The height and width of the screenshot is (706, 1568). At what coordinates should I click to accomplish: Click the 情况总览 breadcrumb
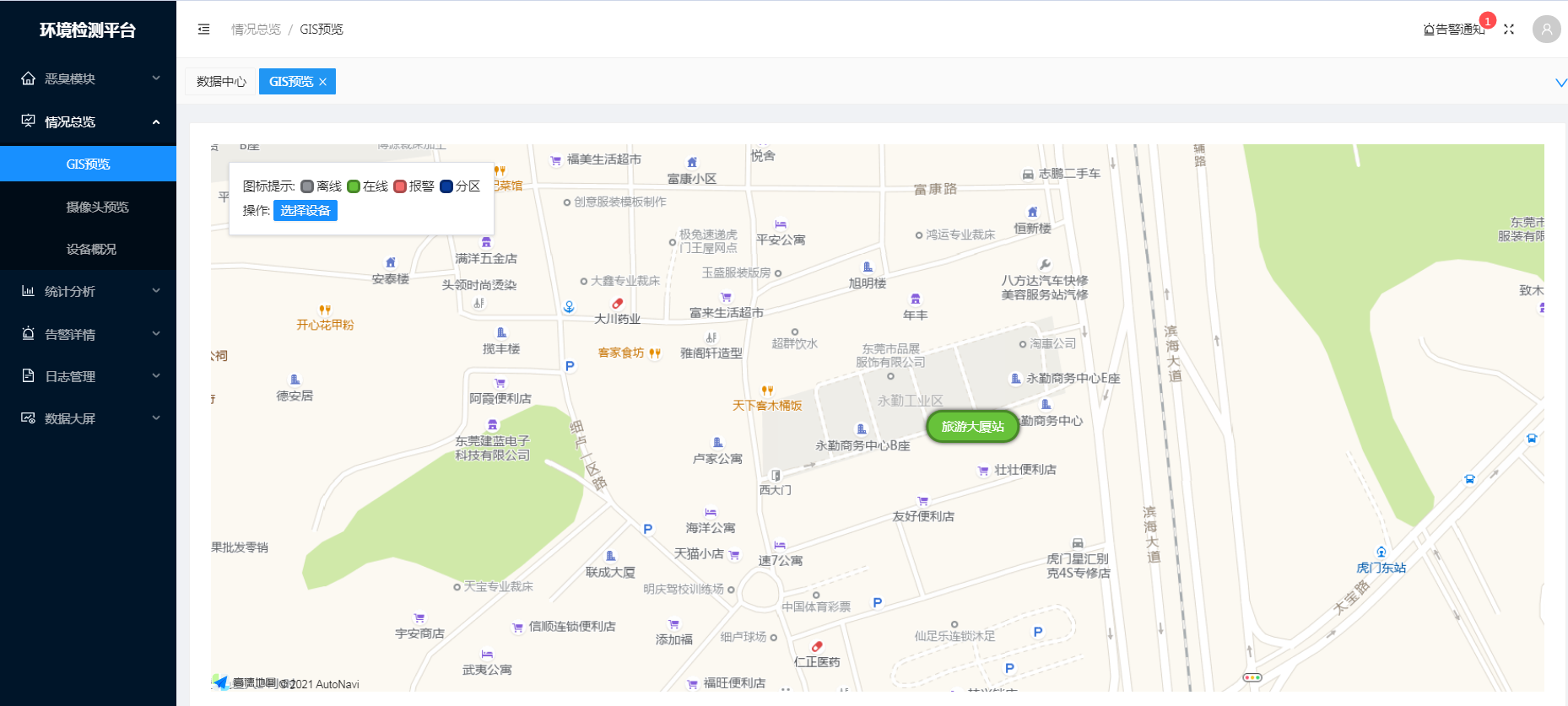tap(256, 30)
